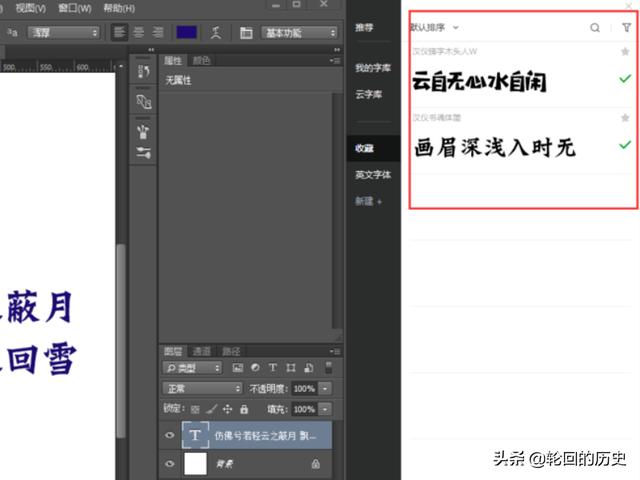Select the center align text icon
Viewport: 640px width, 480px height.
138,33
